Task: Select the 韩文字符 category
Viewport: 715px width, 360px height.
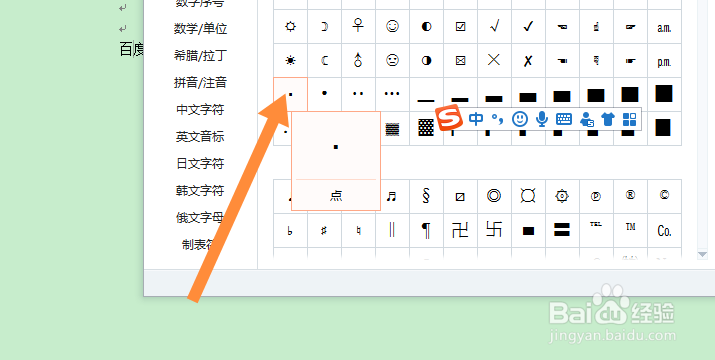Action: click(x=200, y=191)
